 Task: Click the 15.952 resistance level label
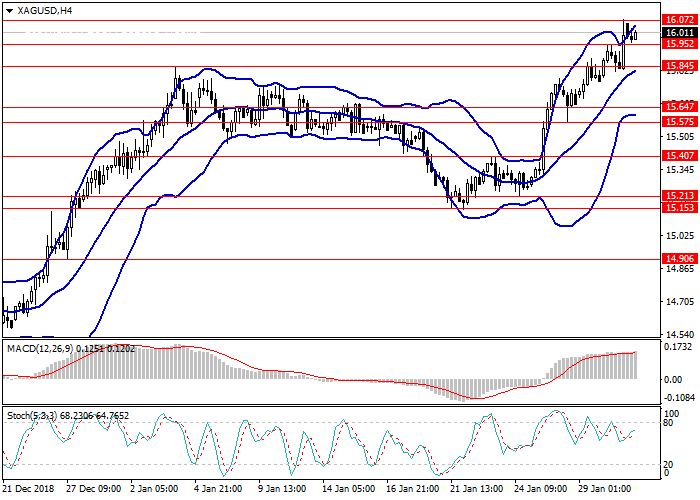pyautogui.click(x=678, y=44)
